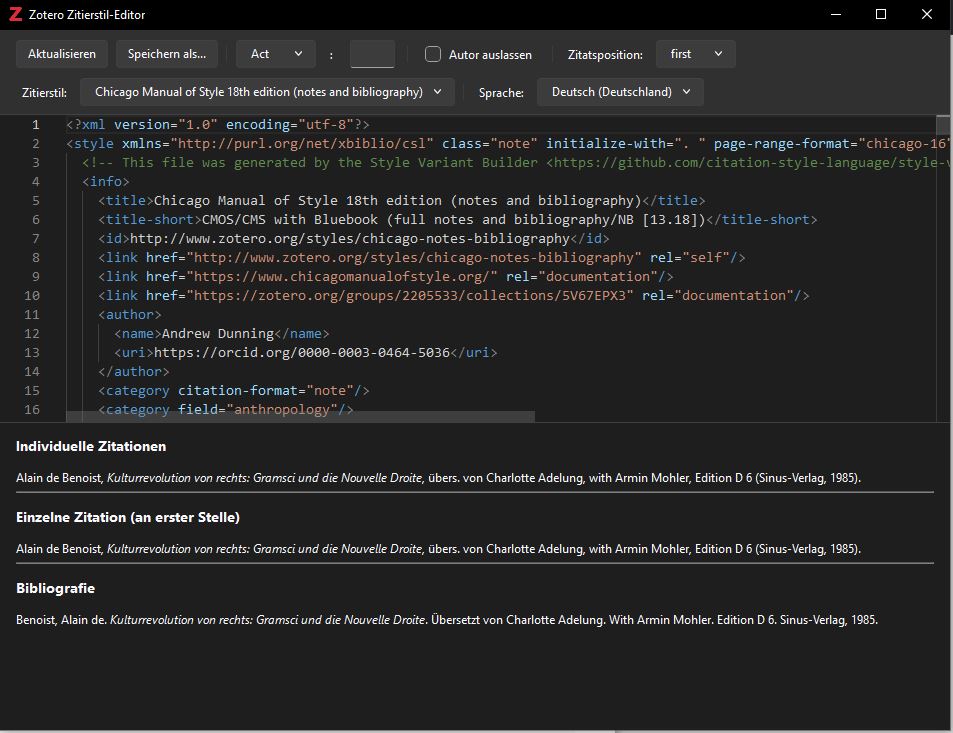Expand the Zitierstil Chicago Manual dropdown

tap(267, 92)
